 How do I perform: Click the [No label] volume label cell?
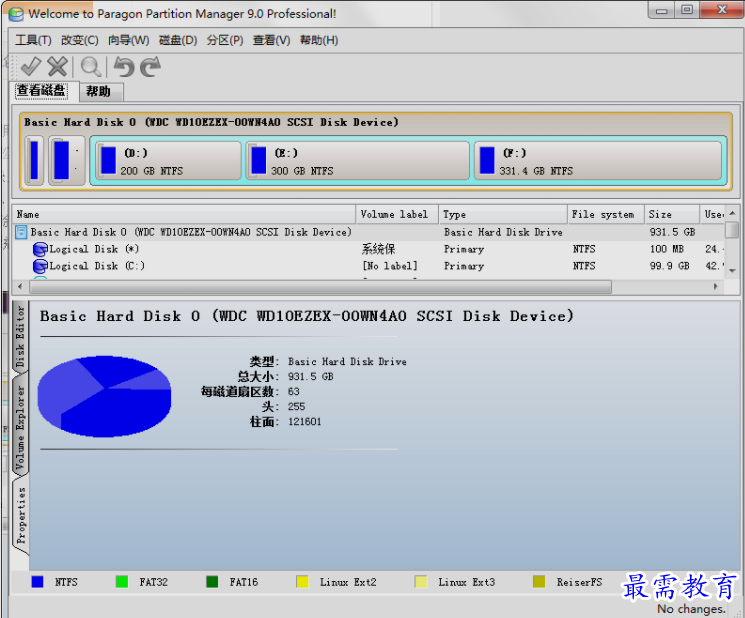click(x=390, y=266)
